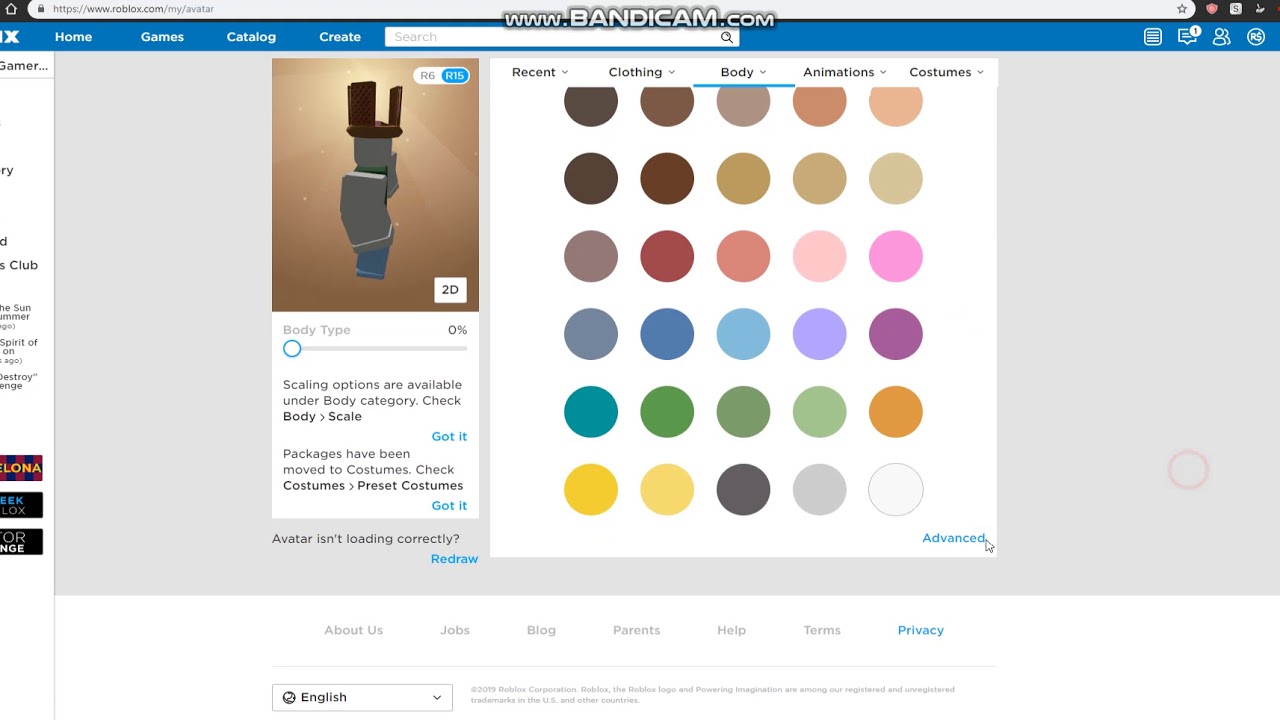This screenshot has width=1280, height=720.
Task: Select the lavender skin color
Action: pos(819,334)
